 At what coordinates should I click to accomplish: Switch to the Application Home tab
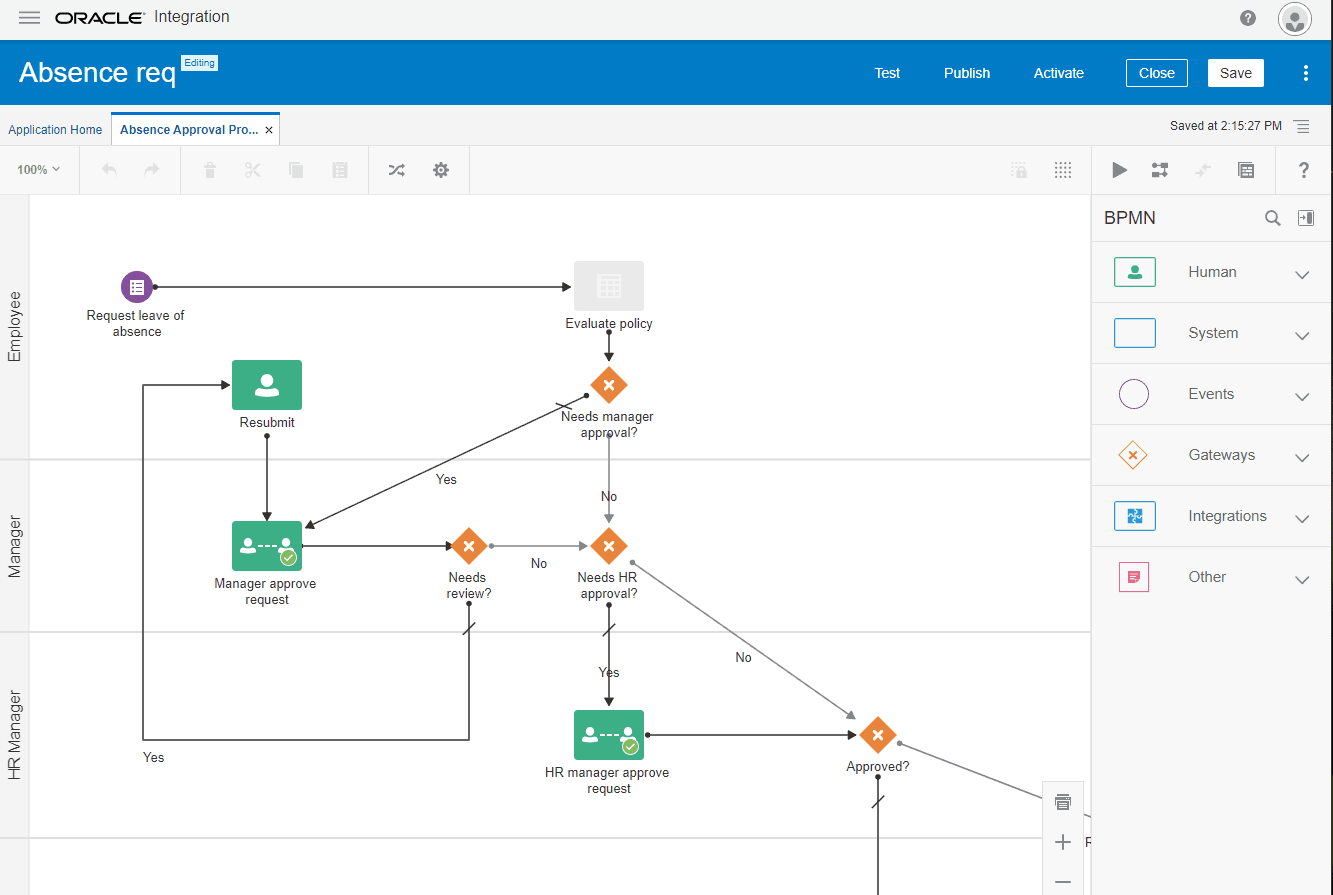tap(55, 130)
